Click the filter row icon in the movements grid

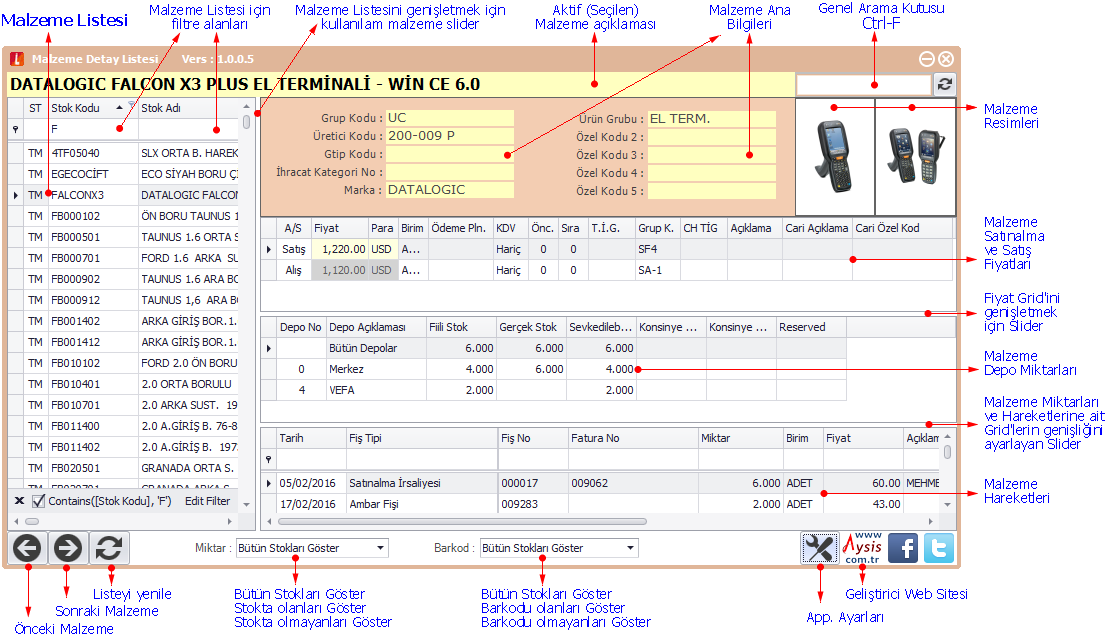[x=268, y=460]
